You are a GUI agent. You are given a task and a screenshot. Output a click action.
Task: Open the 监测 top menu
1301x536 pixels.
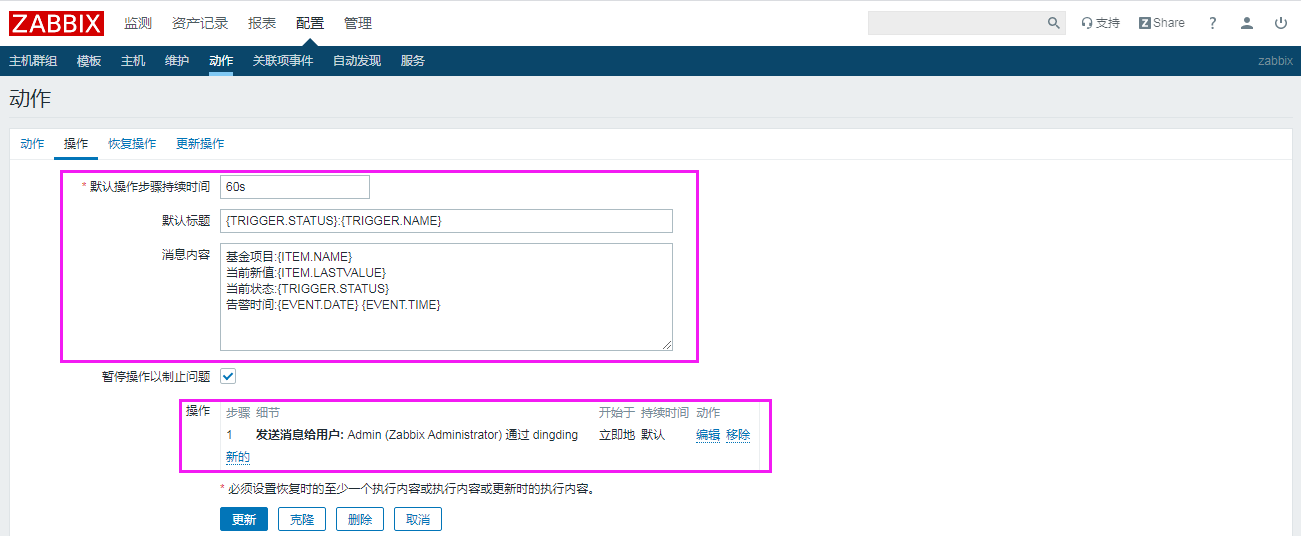(x=138, y=23)
